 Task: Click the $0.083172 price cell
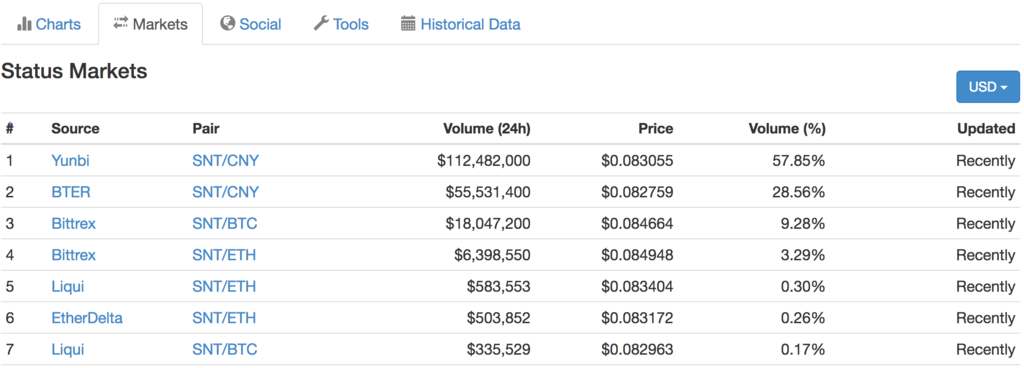point(637,318)
